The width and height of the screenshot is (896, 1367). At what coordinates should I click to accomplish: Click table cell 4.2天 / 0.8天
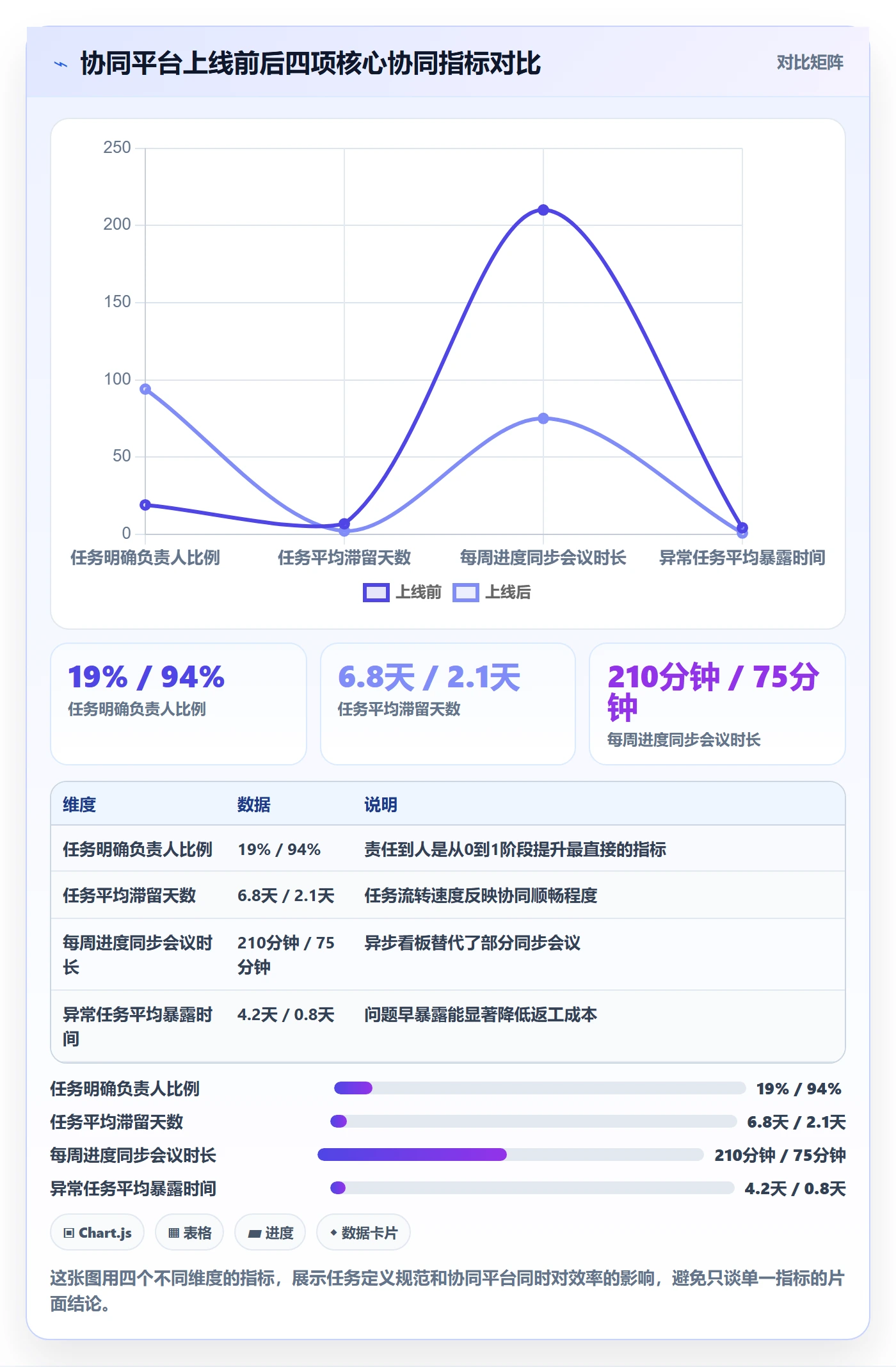pyautogui.click(x=286, y=1014)
